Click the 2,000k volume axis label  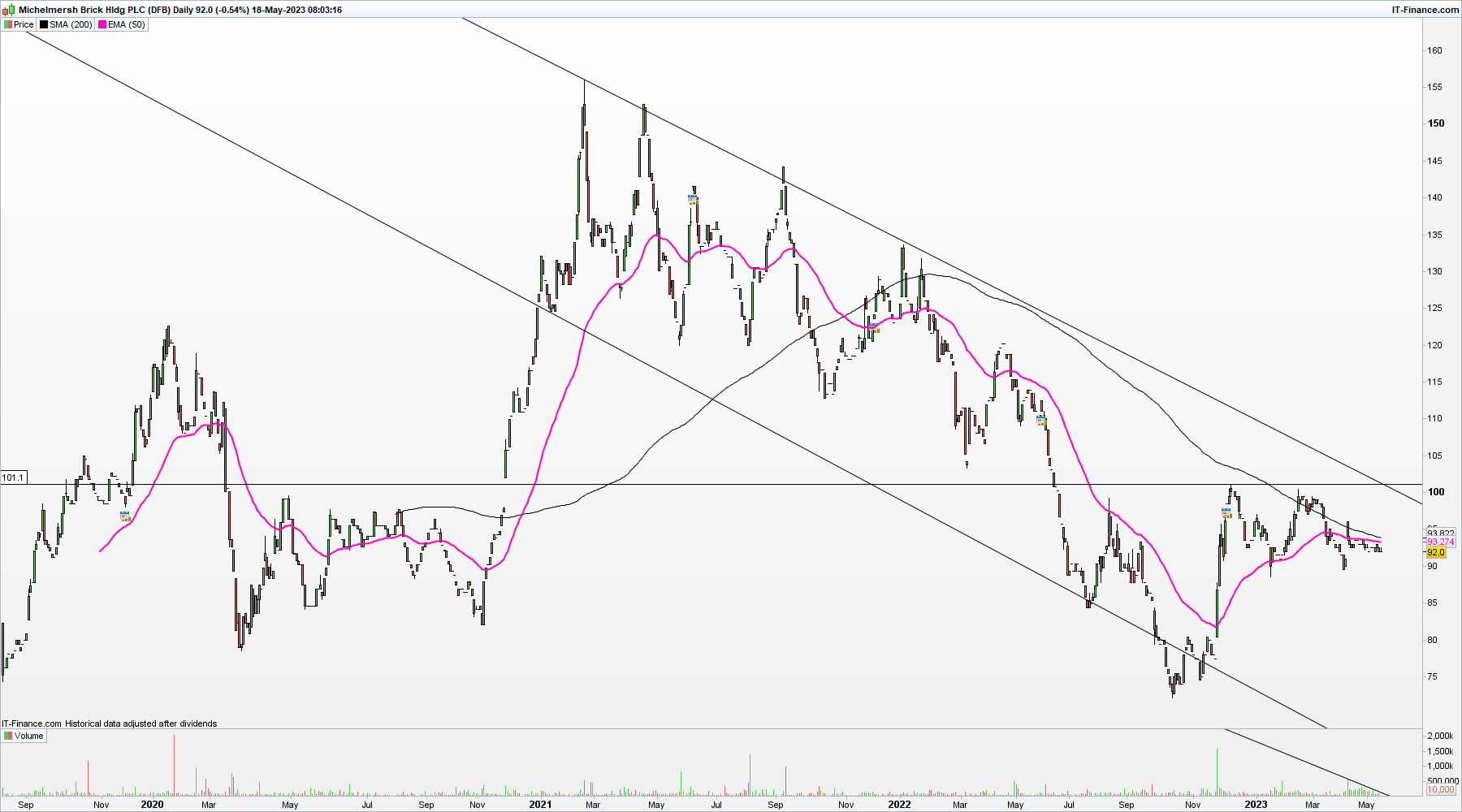pos(1440,736)
